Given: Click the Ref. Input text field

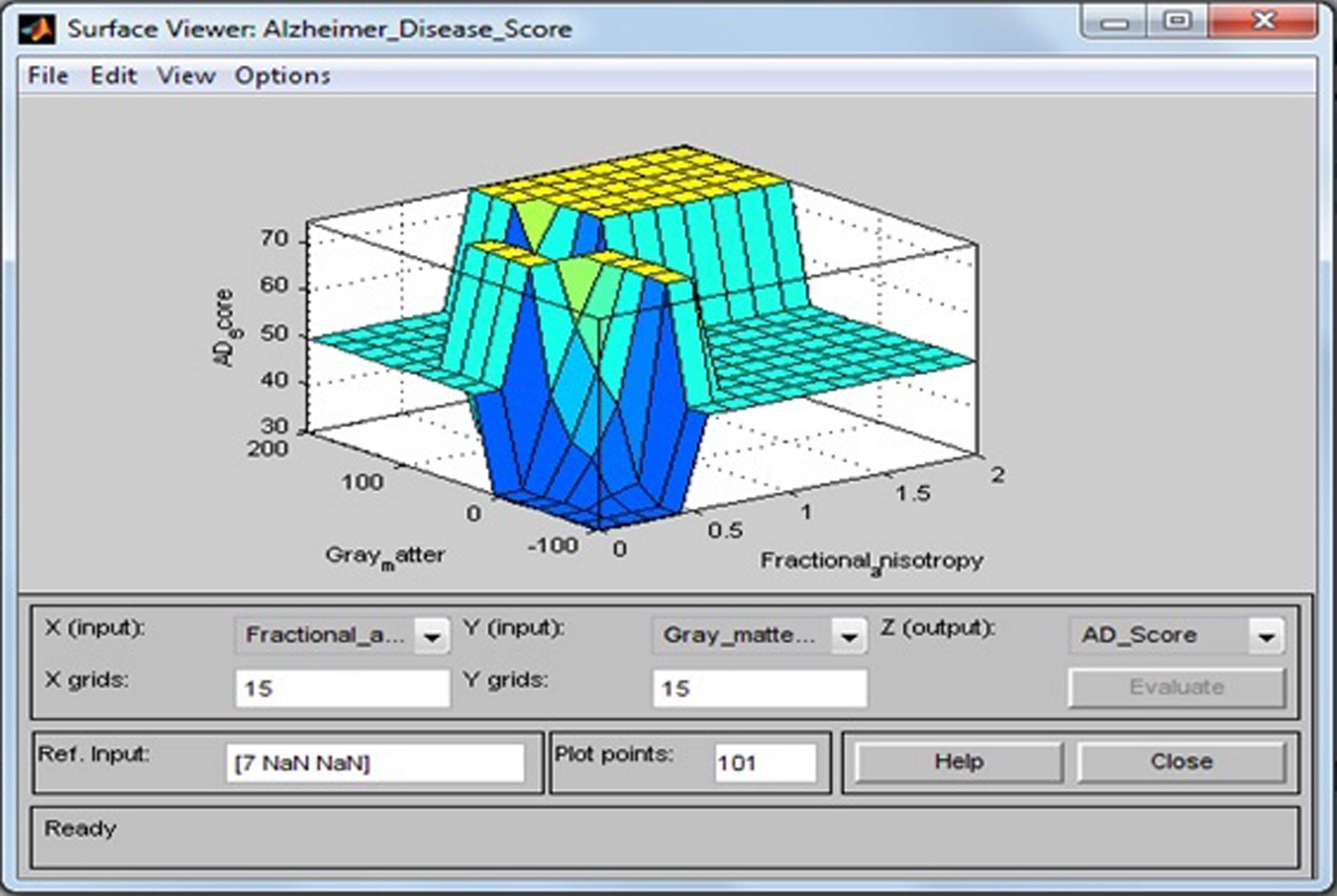Looking at the screenshot, I should (375, 763).
